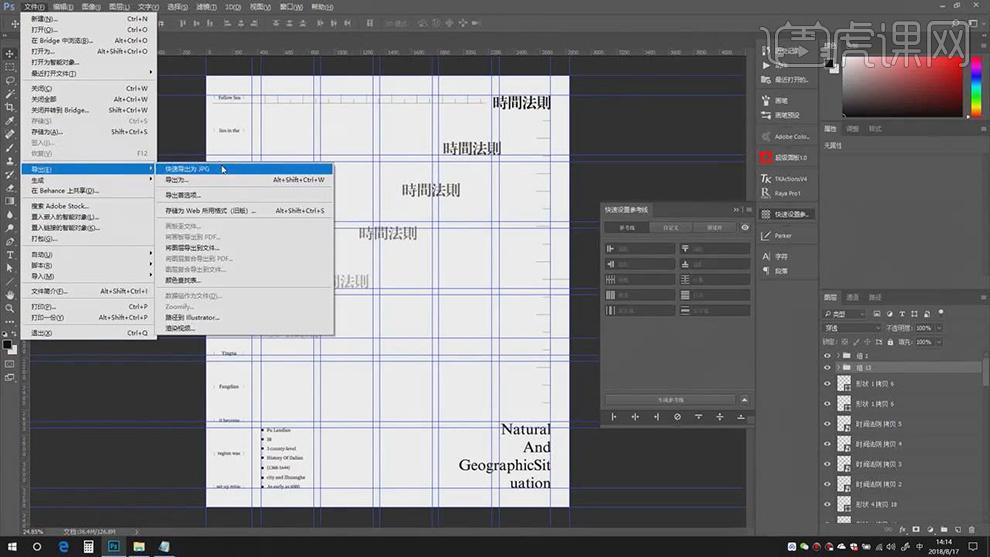
Task: Click 存储为 Web 所用格式 menu item
Action: pos(210,211)
